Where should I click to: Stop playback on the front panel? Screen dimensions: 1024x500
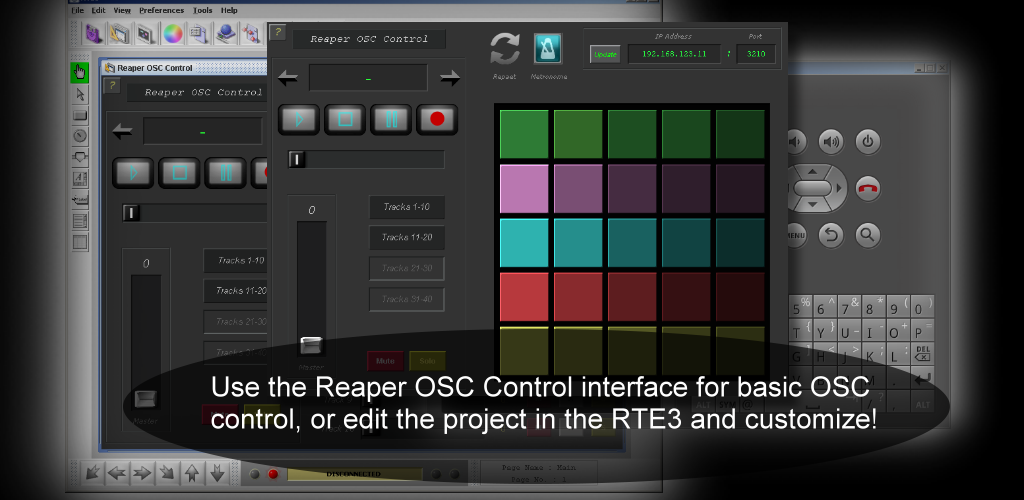click(x=345, y=119)
